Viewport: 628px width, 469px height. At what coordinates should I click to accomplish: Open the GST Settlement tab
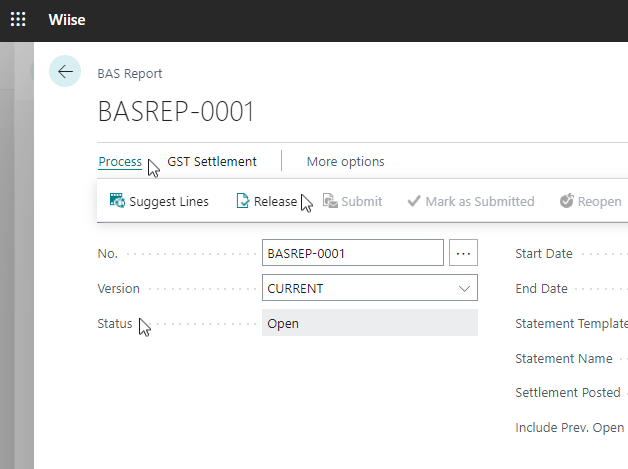pyautogui.click(x=212, y=161)
